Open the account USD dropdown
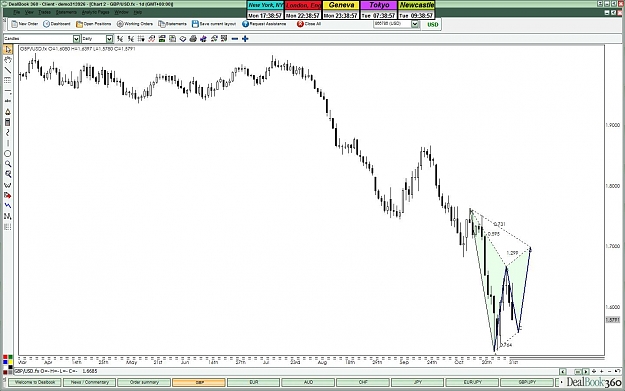The height and width of the screenshot is (391, 625). 415,24
